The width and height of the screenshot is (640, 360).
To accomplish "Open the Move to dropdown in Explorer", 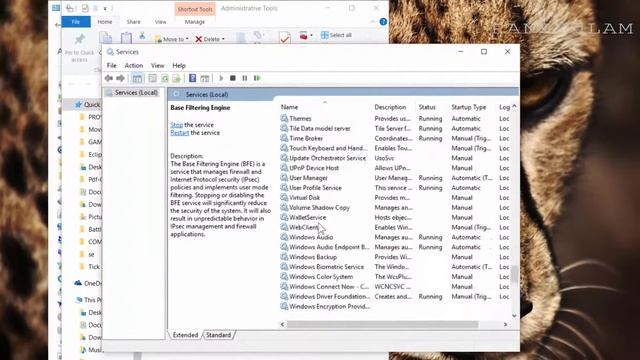I will [x=172, y=39].
